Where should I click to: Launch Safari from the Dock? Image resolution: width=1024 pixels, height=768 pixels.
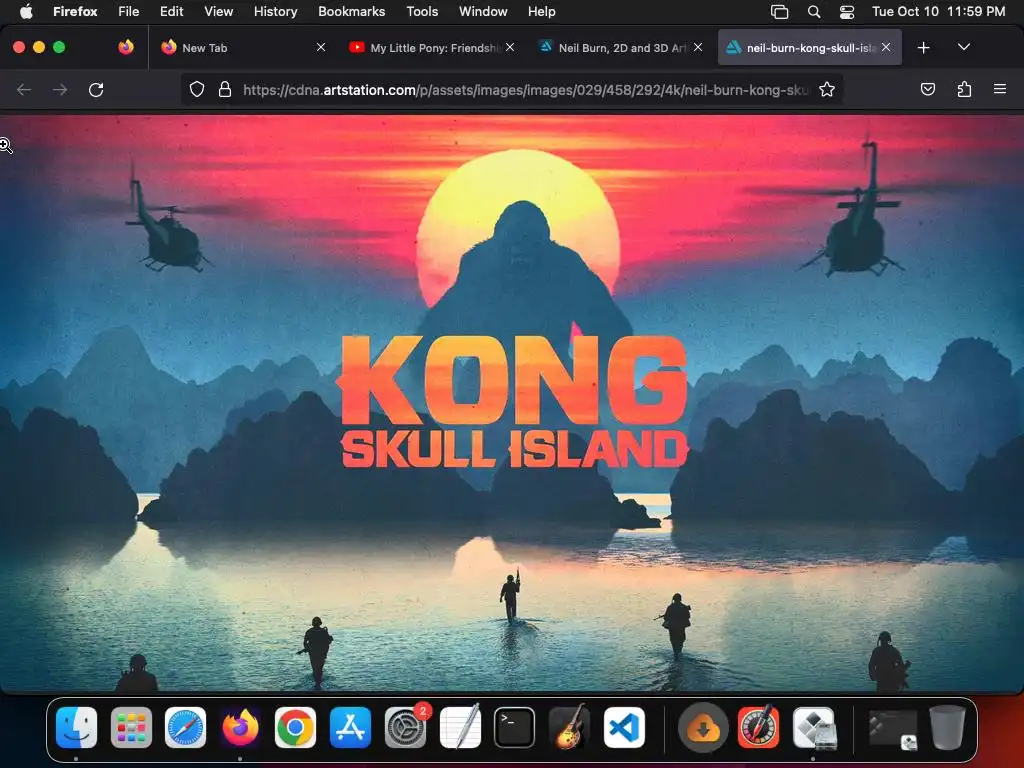click(x=185, y=727)
